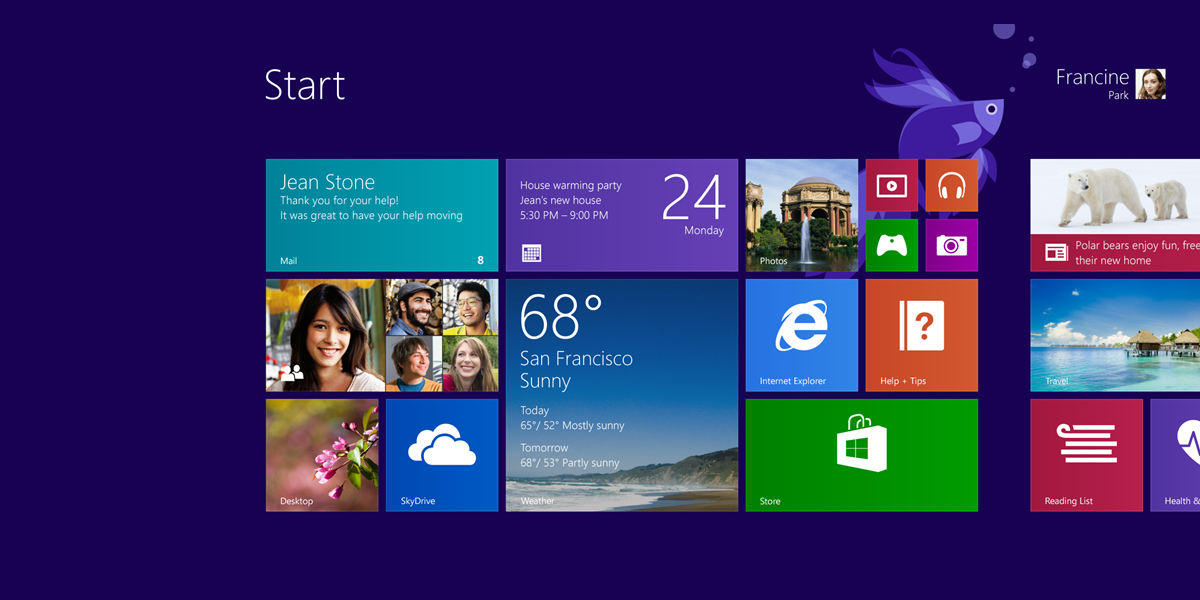This screenshot has width=1200, height=600.
Task: Click the "San Francisco" weather location text
Action: 576,358
